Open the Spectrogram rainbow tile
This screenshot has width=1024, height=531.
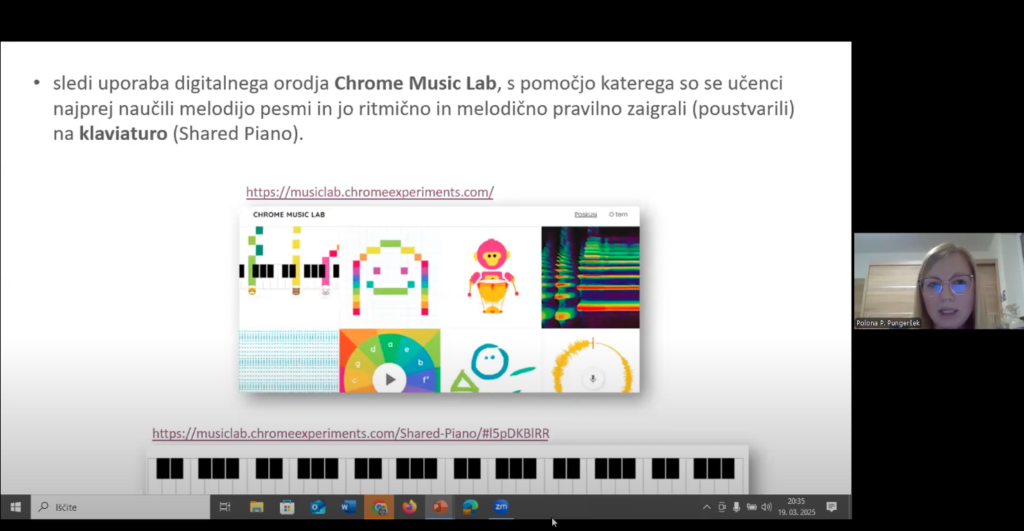590,278
